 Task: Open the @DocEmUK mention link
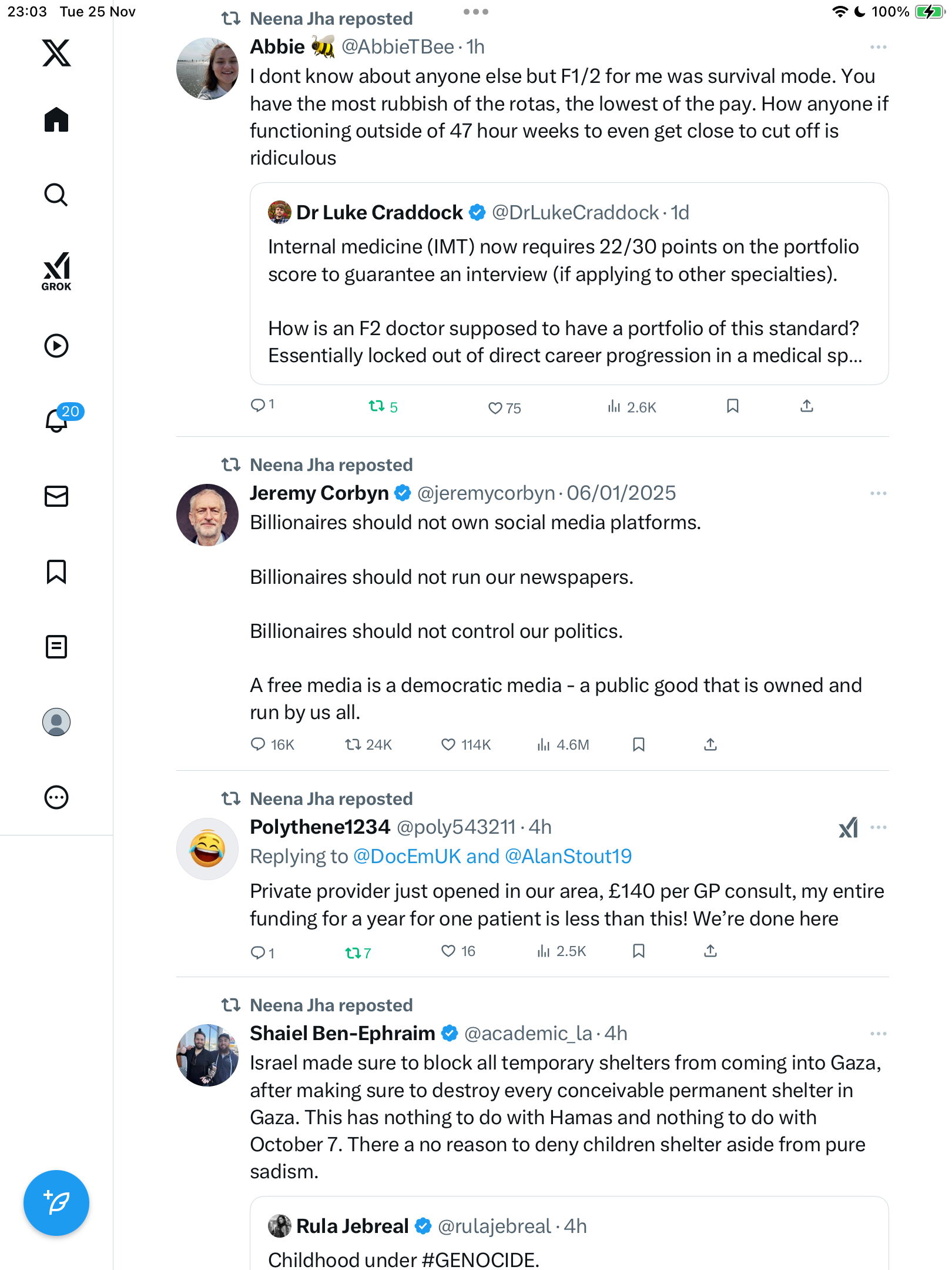pos(407,856)
